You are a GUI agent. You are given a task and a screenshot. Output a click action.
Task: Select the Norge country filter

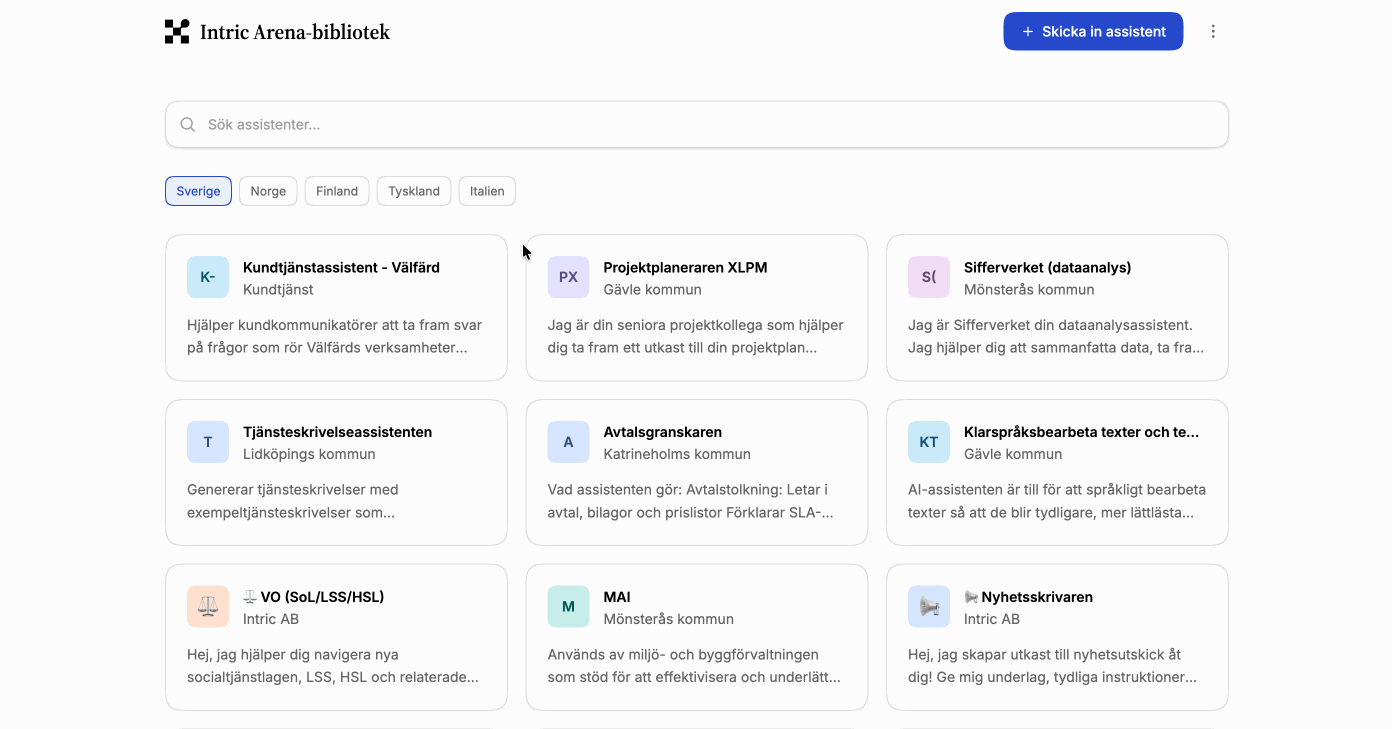click(x=268, y=191)
